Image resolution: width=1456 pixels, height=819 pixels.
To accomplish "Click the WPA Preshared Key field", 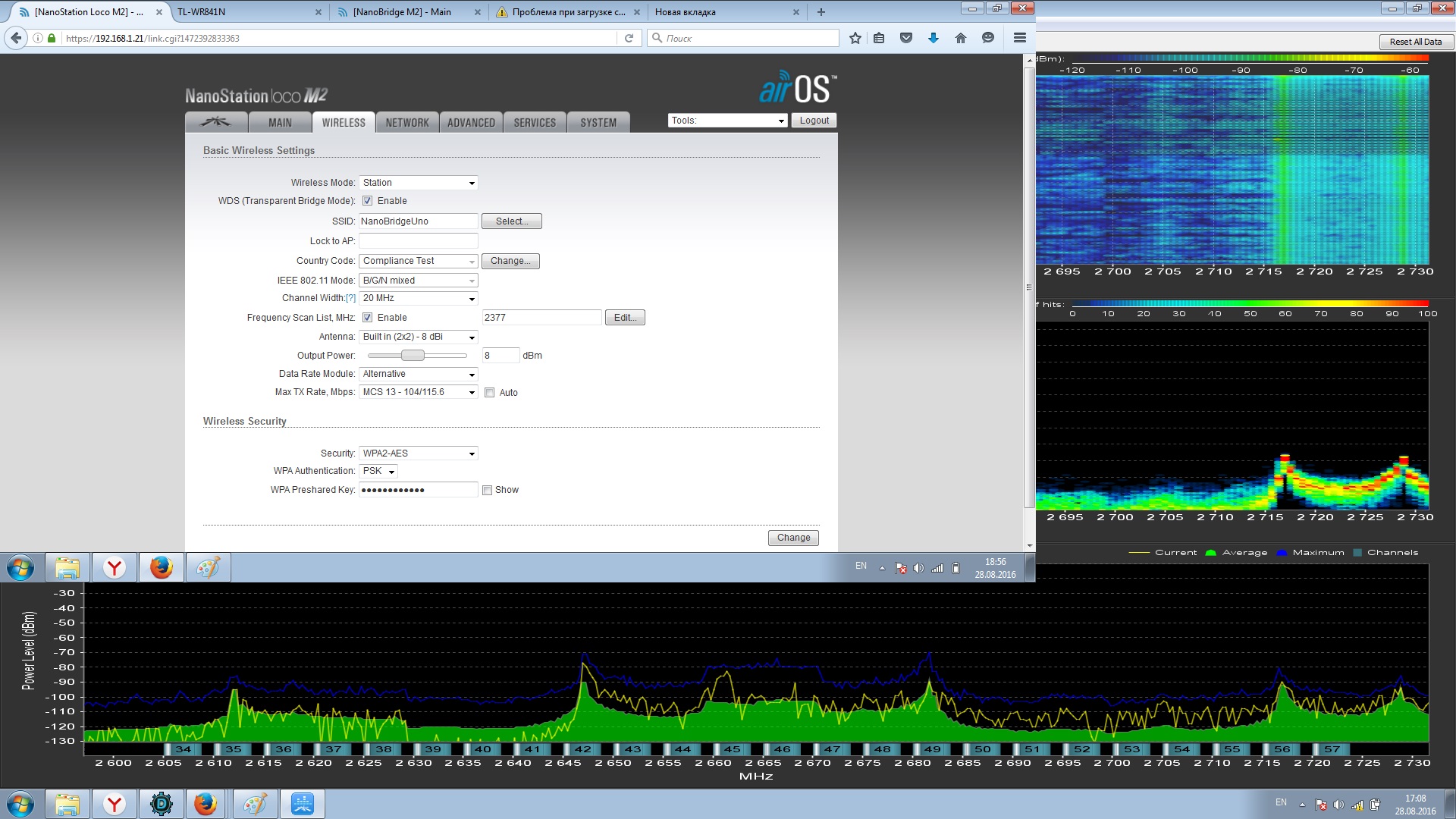I will [x=419, y=490].
